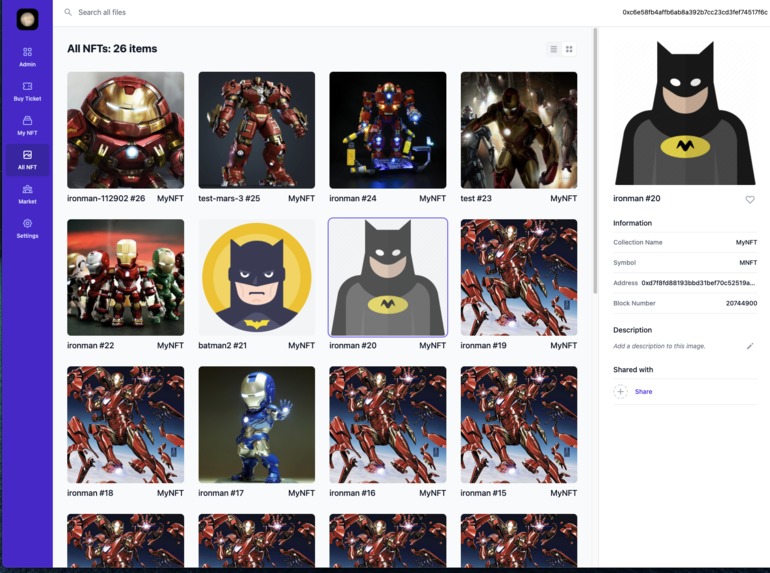Image resolution: width=770 pixels, height=573 pixels.
Task: Click the contract Address value
Action: pos(698,283)
